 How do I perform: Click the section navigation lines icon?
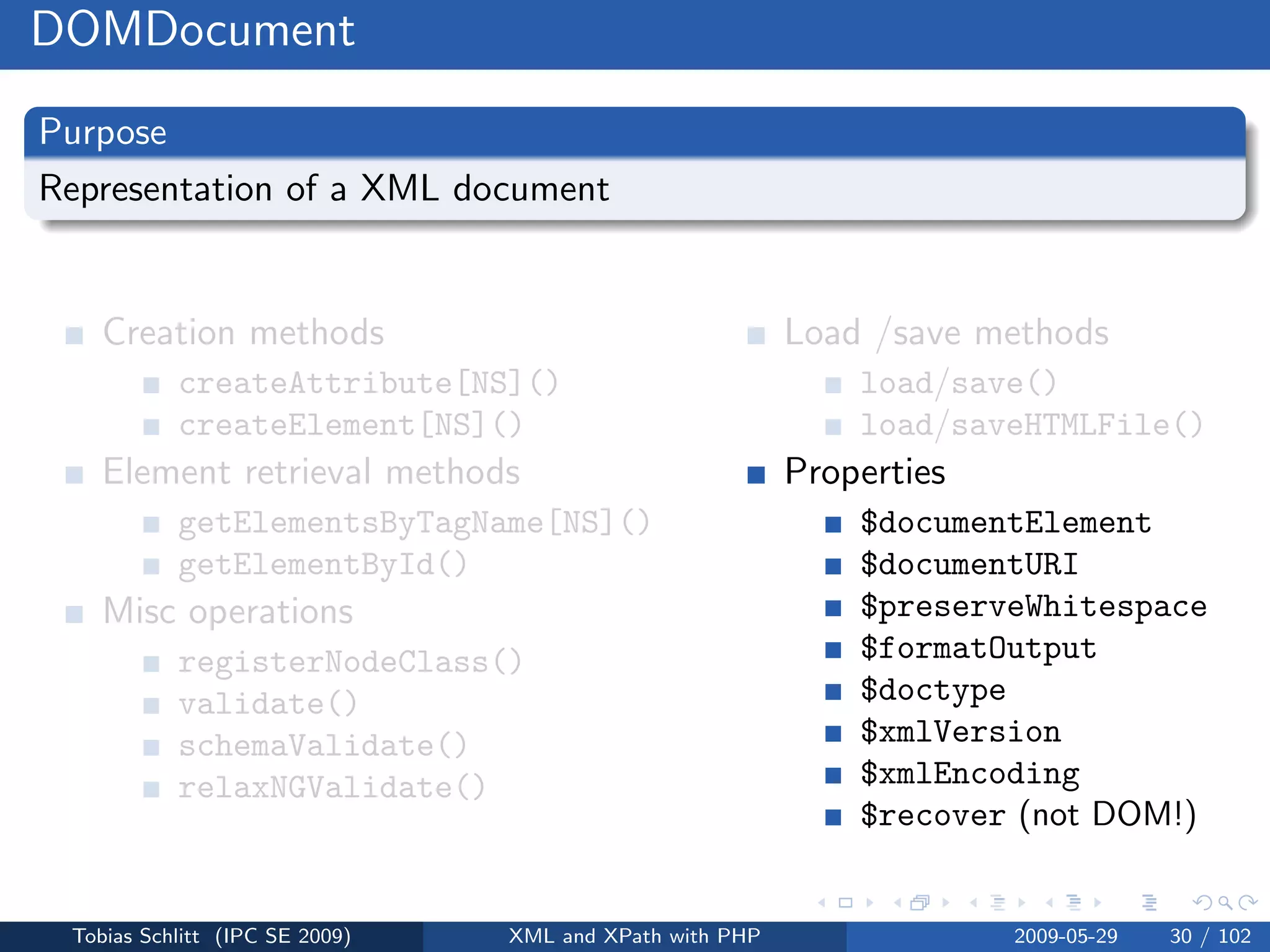point(1073,903)
